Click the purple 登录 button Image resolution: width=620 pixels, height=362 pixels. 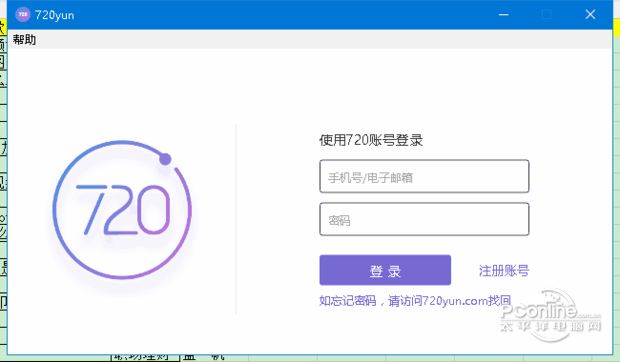click(x=385, y=270)
